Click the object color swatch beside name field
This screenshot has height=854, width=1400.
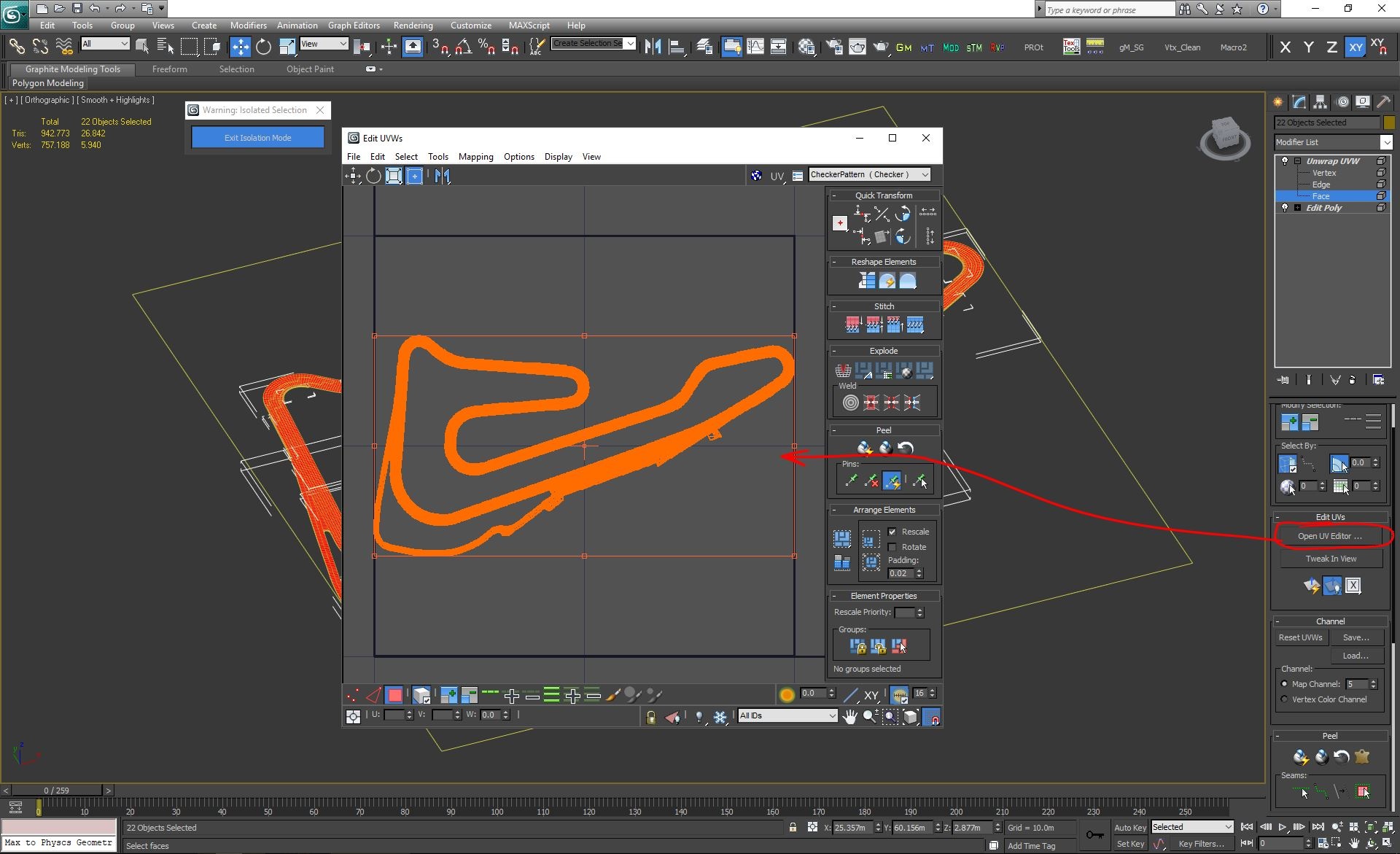pos(1389,123)
